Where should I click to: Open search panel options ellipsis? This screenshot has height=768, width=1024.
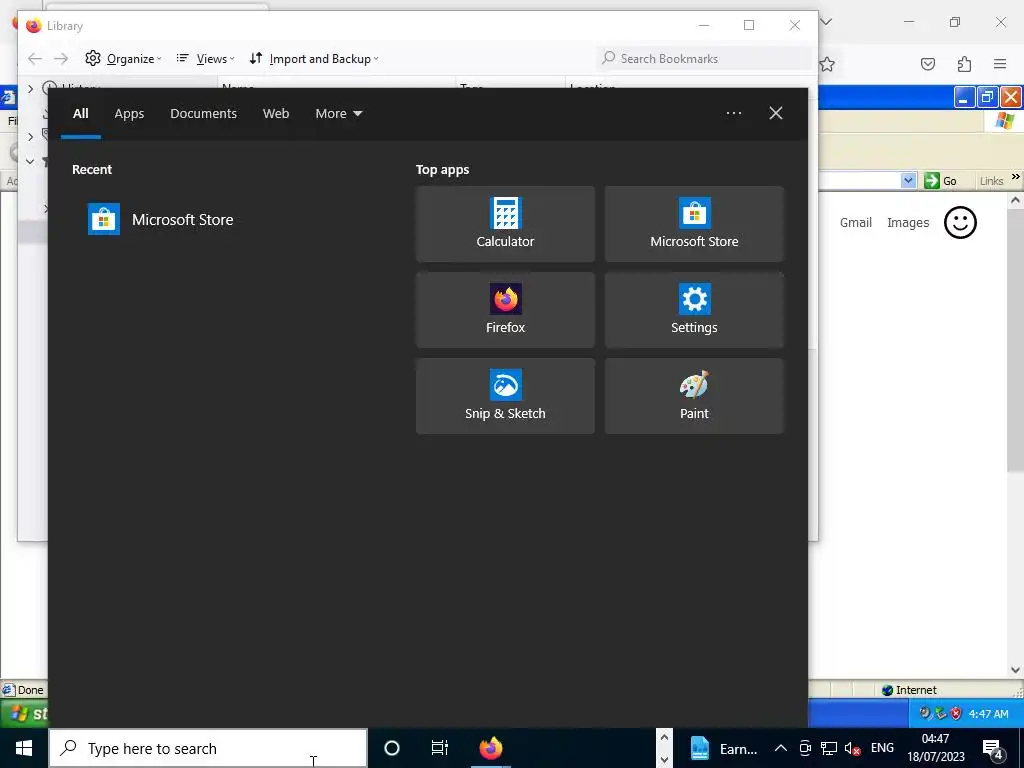tap(733, 113)
